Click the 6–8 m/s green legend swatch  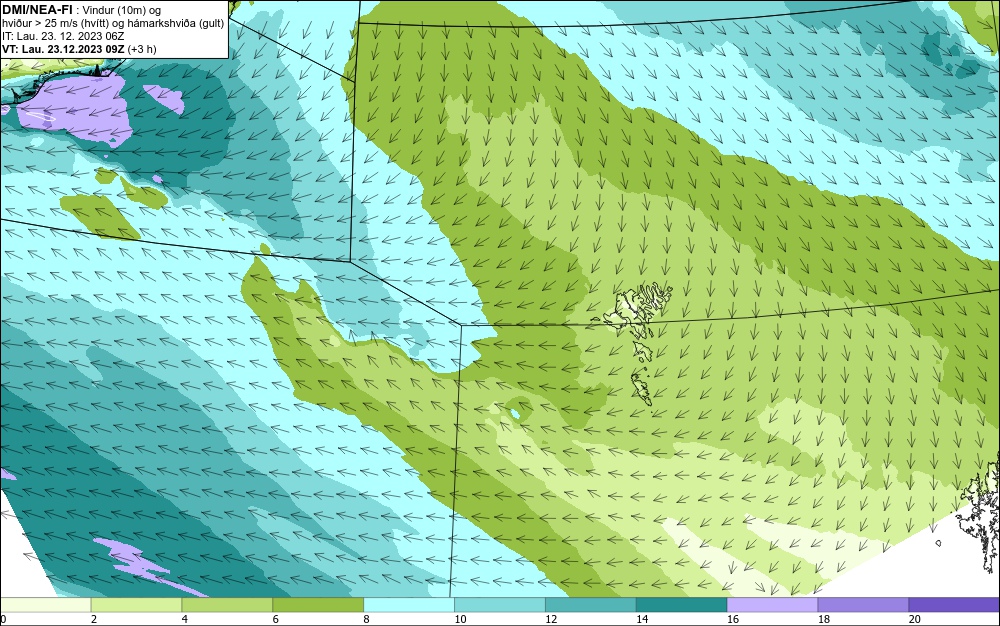[x=318, y=604]
